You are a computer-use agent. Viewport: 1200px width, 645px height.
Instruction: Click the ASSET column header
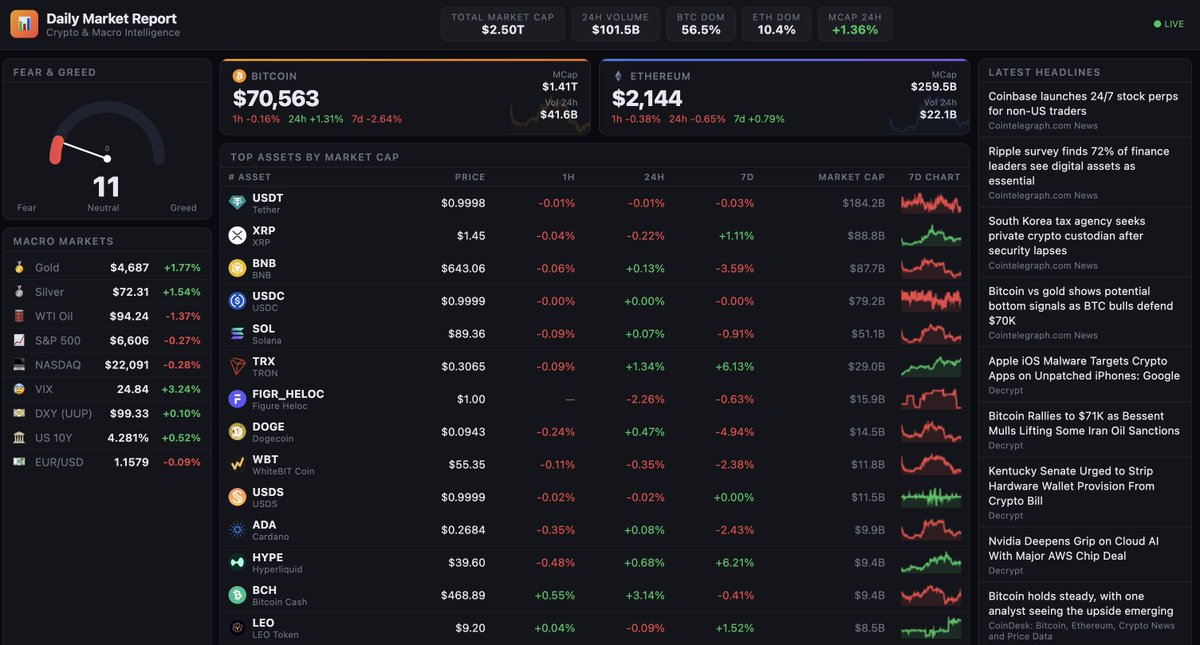(x=254, y=177)
